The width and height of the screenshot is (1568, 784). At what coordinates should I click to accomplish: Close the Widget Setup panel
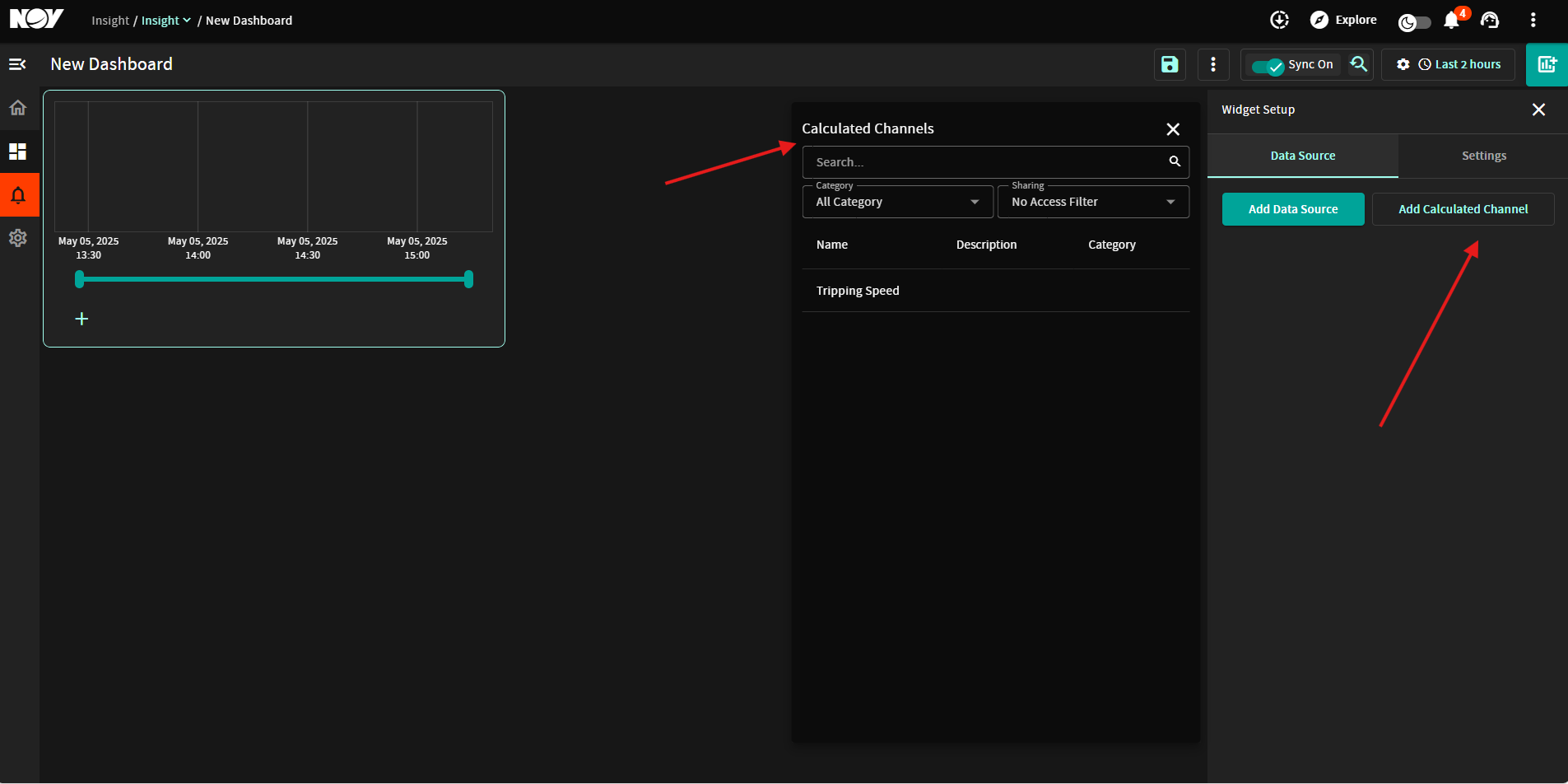click(1538, 110)
